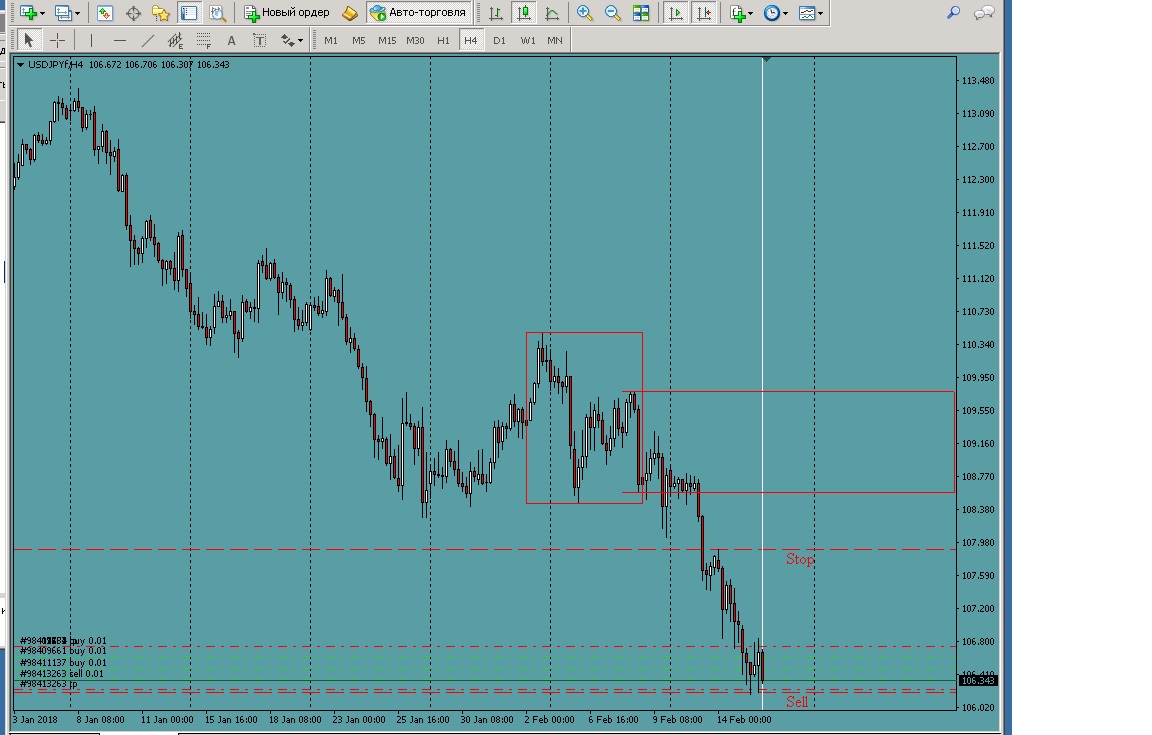Click current price label 106.343
Image resolution: width=1152 pixels, height=735 pixels.
978,681
